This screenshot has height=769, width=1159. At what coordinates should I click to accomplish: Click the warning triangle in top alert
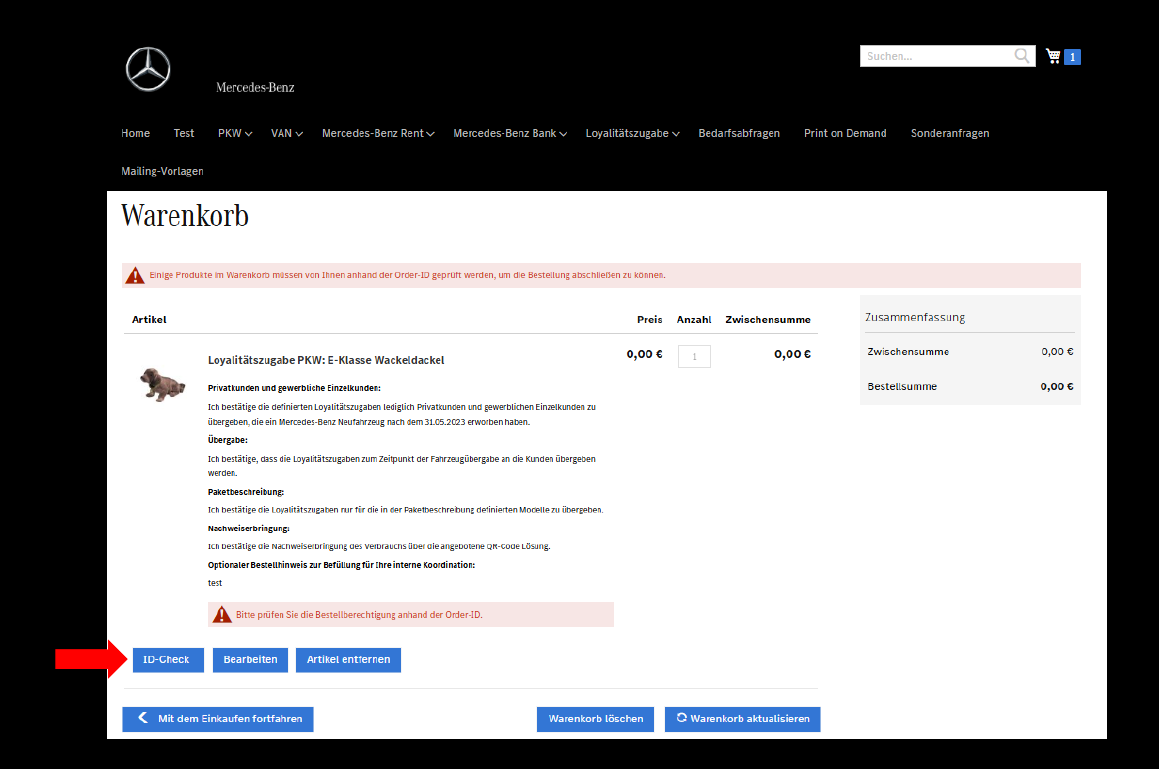point(135,275)
